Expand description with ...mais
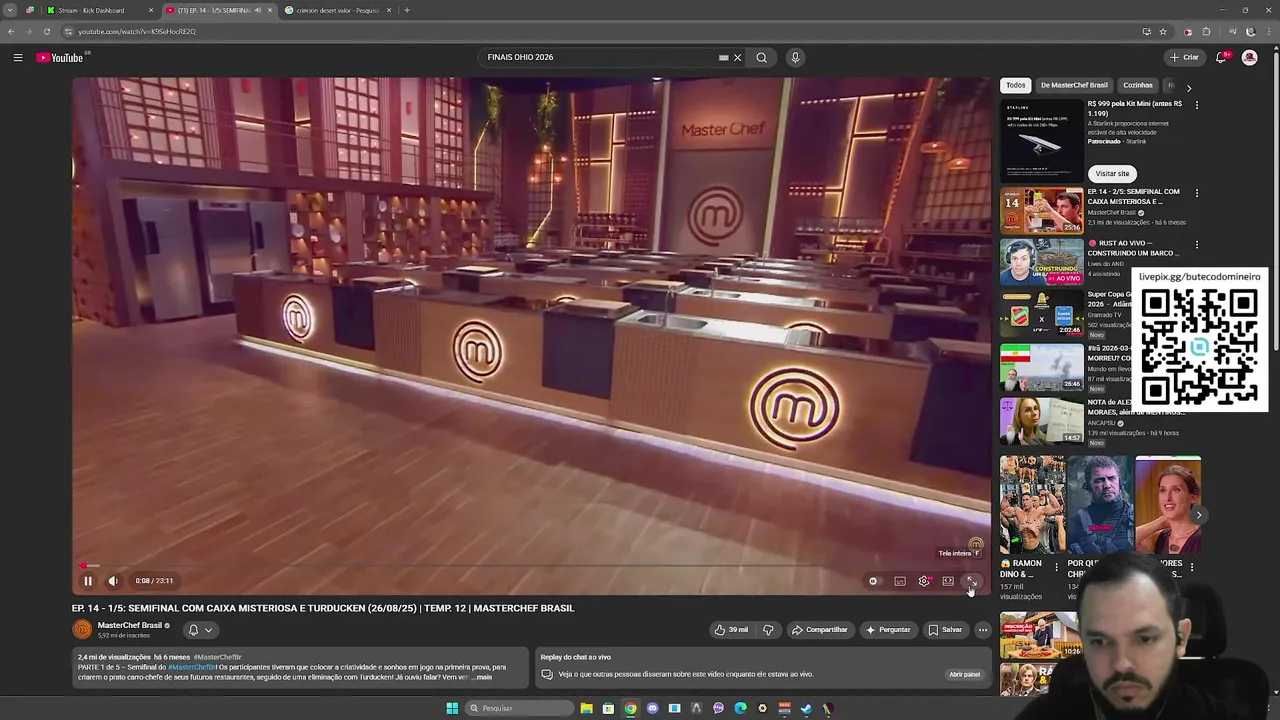Viewport: 1280px width, 720px height. tap(481, 677)
